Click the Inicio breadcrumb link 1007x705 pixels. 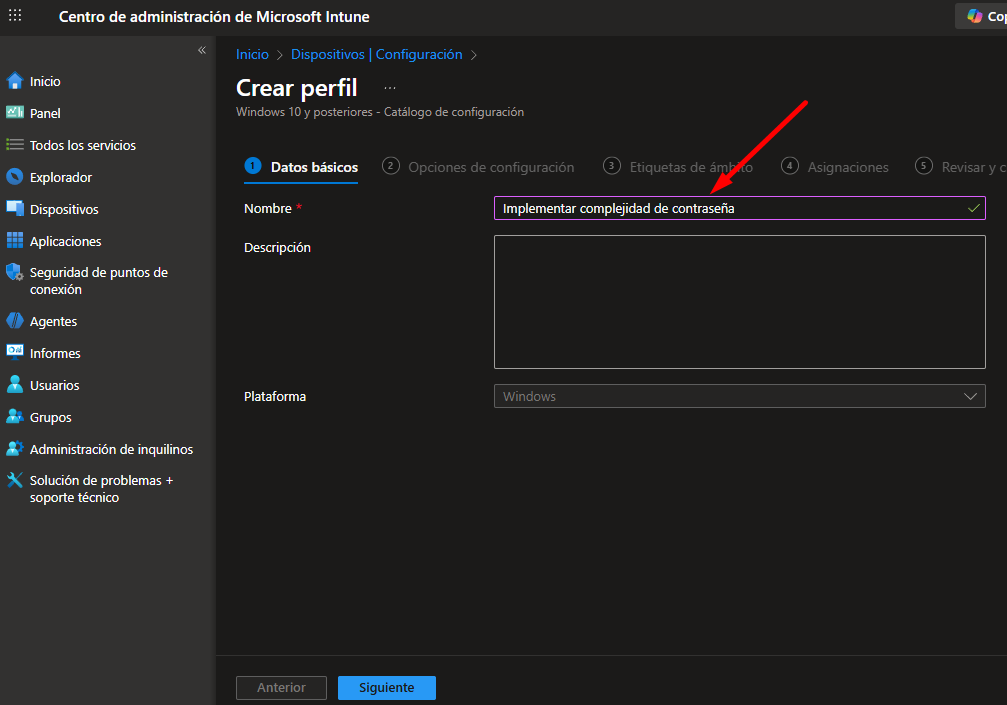point(252,55)
